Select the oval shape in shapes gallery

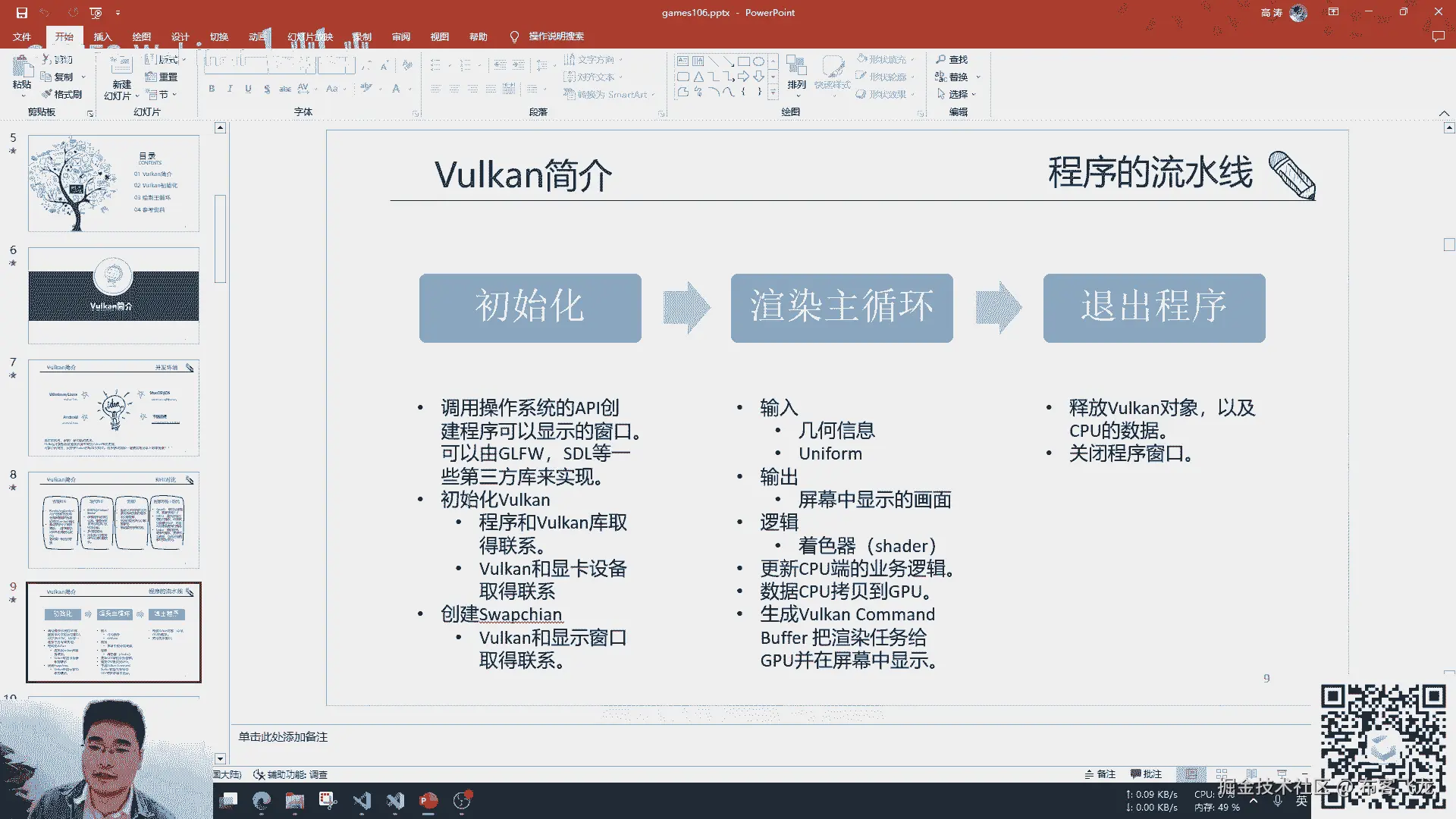tap(758, 61)
